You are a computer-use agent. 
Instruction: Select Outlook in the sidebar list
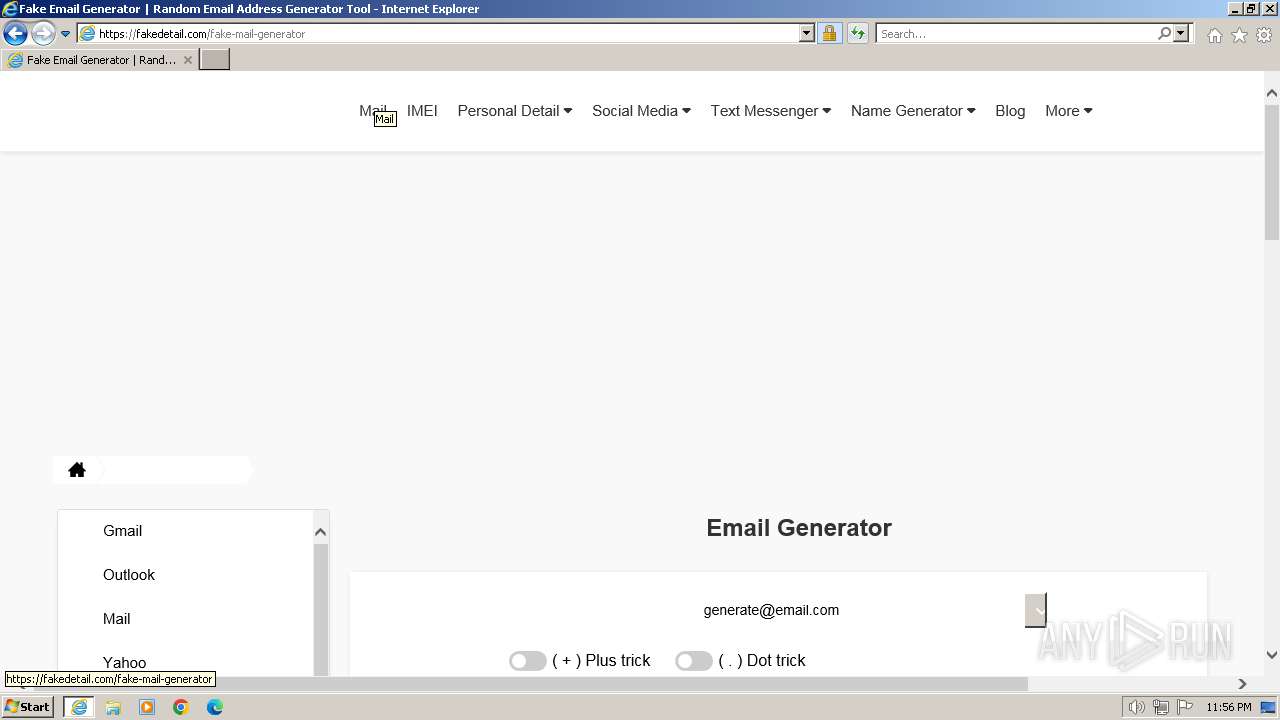pos(129,575)
